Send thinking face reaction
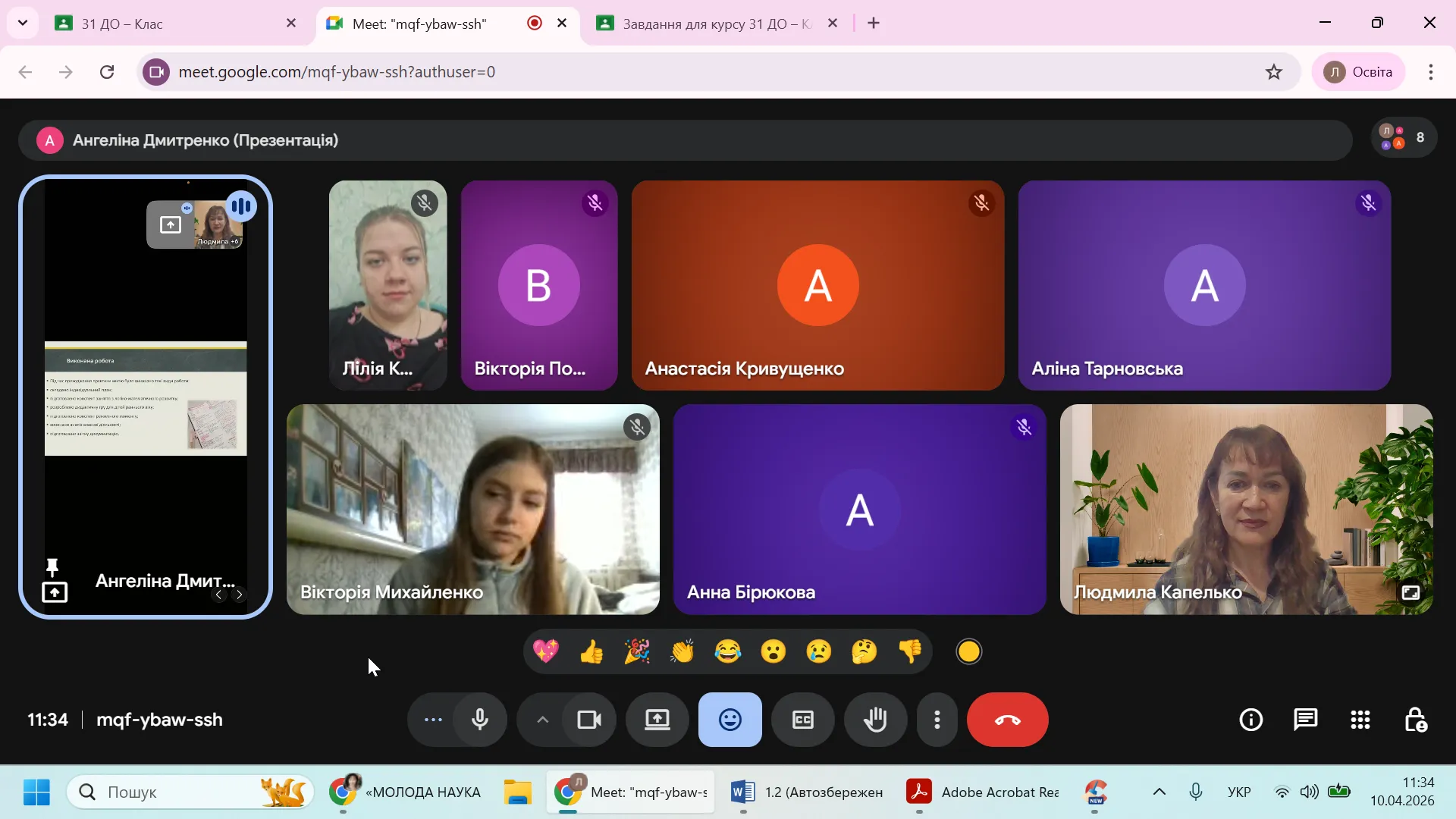The image size is (1456, 819). pyautogui.click(x=864, y=651)
